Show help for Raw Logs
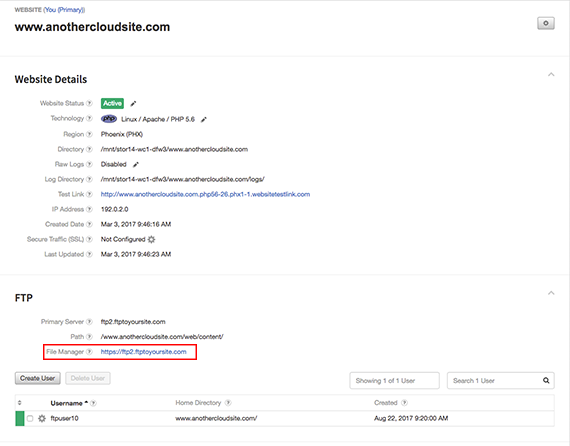Image resolution: width=570 pixels, height=446 pixels. coord(89,164)
